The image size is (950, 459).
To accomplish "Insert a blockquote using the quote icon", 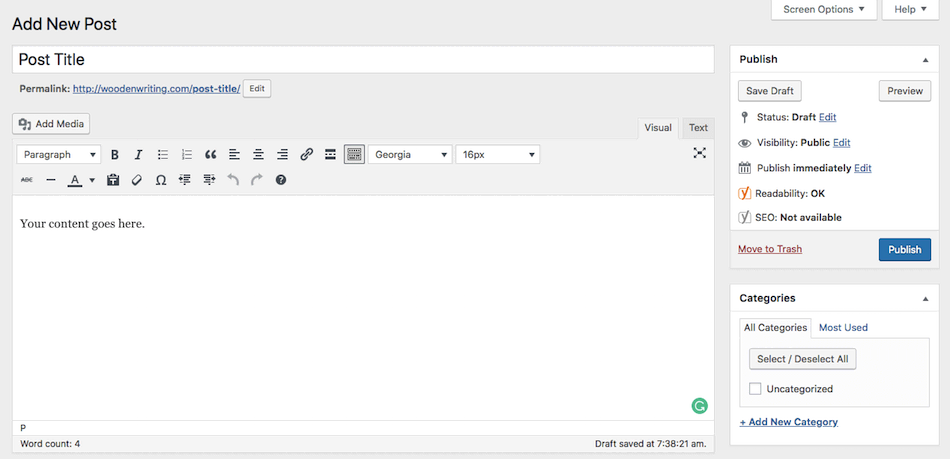I will pos(210,155).
